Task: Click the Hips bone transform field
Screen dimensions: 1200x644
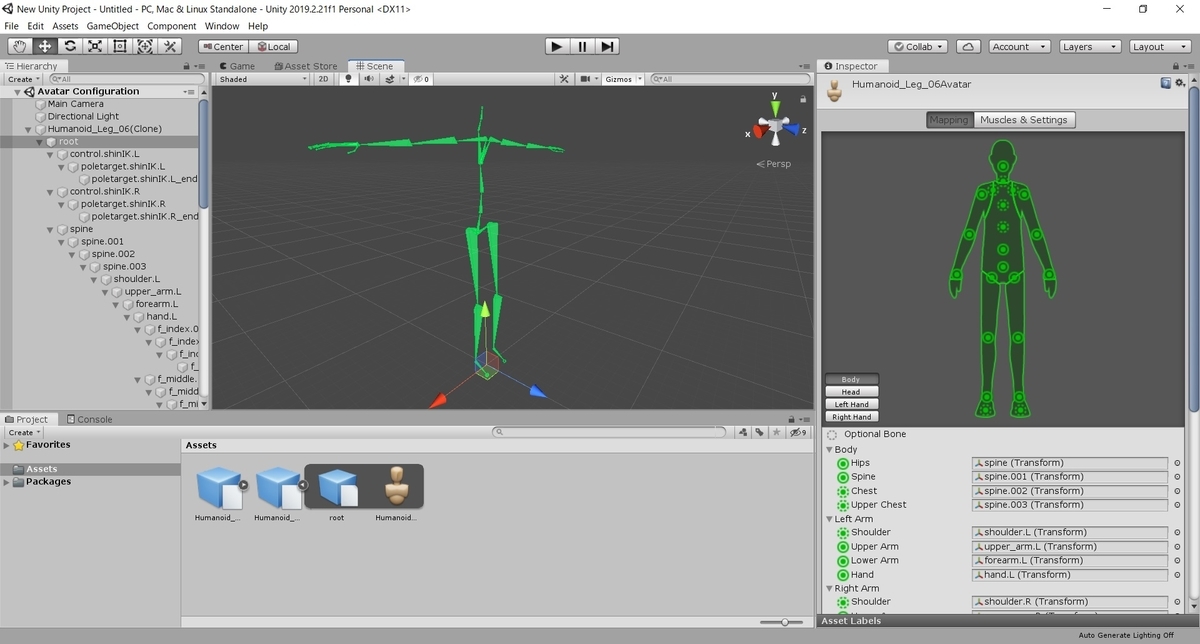Action: pos(1069,463)
